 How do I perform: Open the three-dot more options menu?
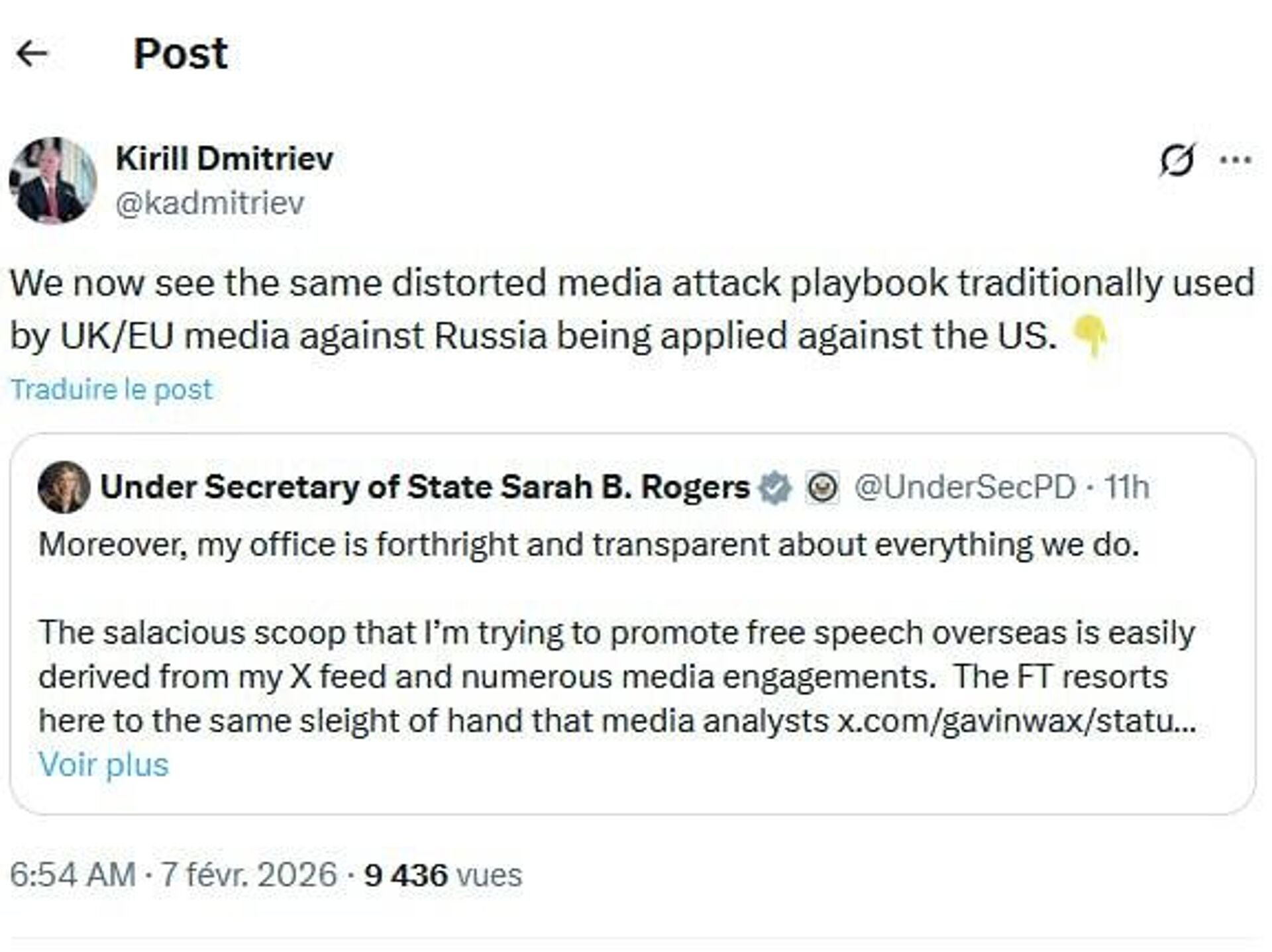click(1236, 160)
